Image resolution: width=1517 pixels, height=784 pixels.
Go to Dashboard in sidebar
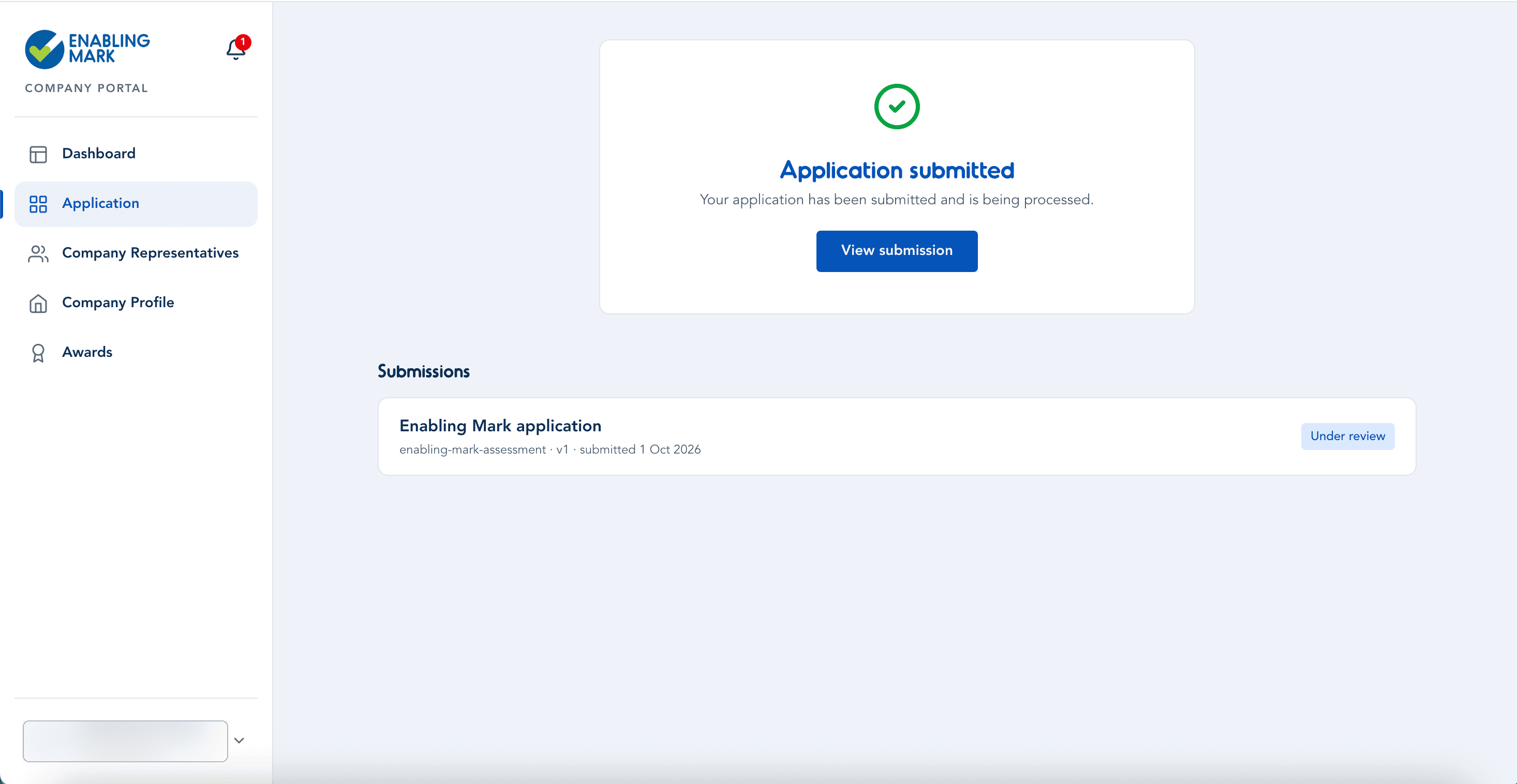(136, 154)
